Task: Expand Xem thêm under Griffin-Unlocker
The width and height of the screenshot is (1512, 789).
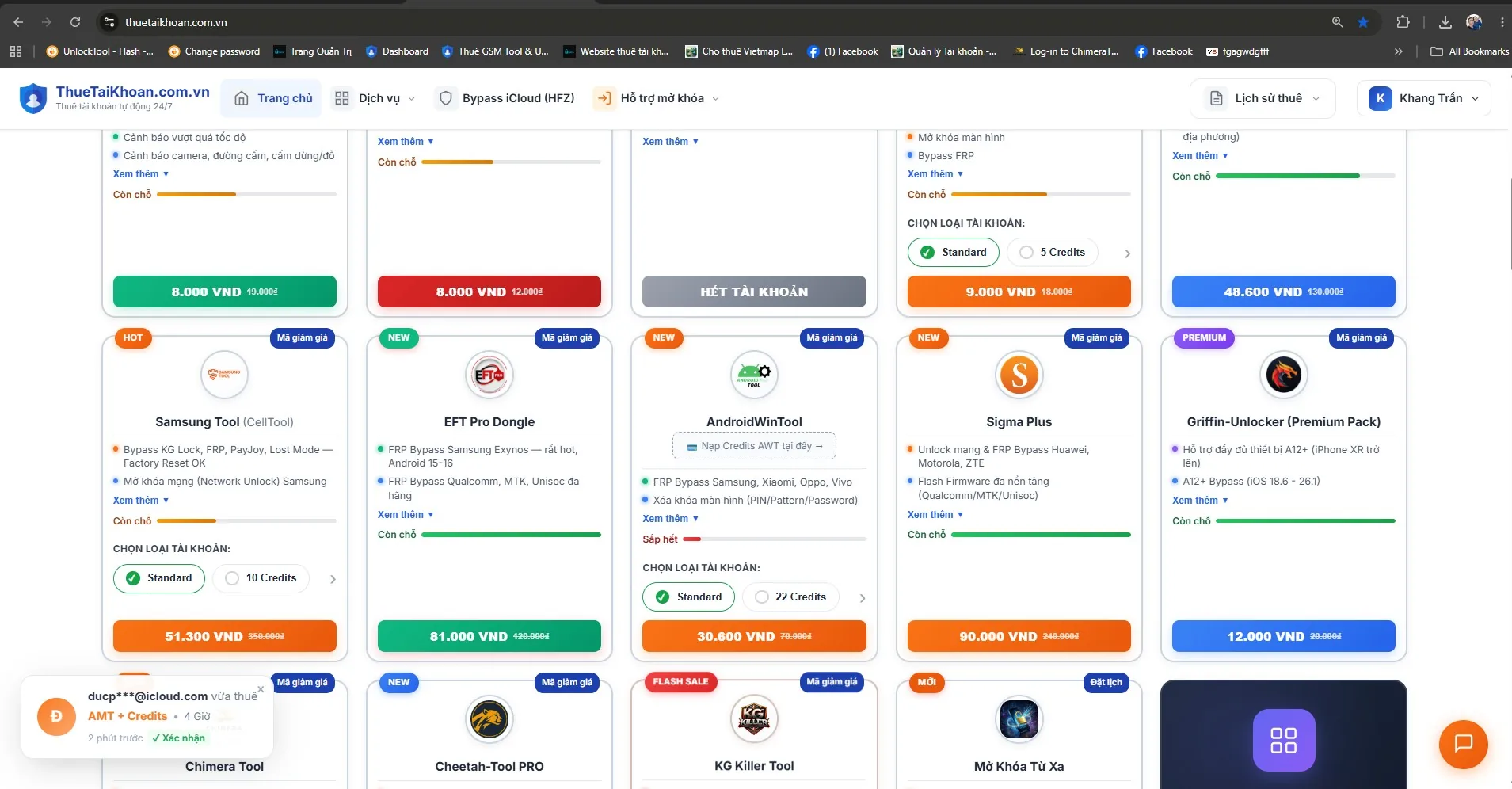Action: point(1200,501)
